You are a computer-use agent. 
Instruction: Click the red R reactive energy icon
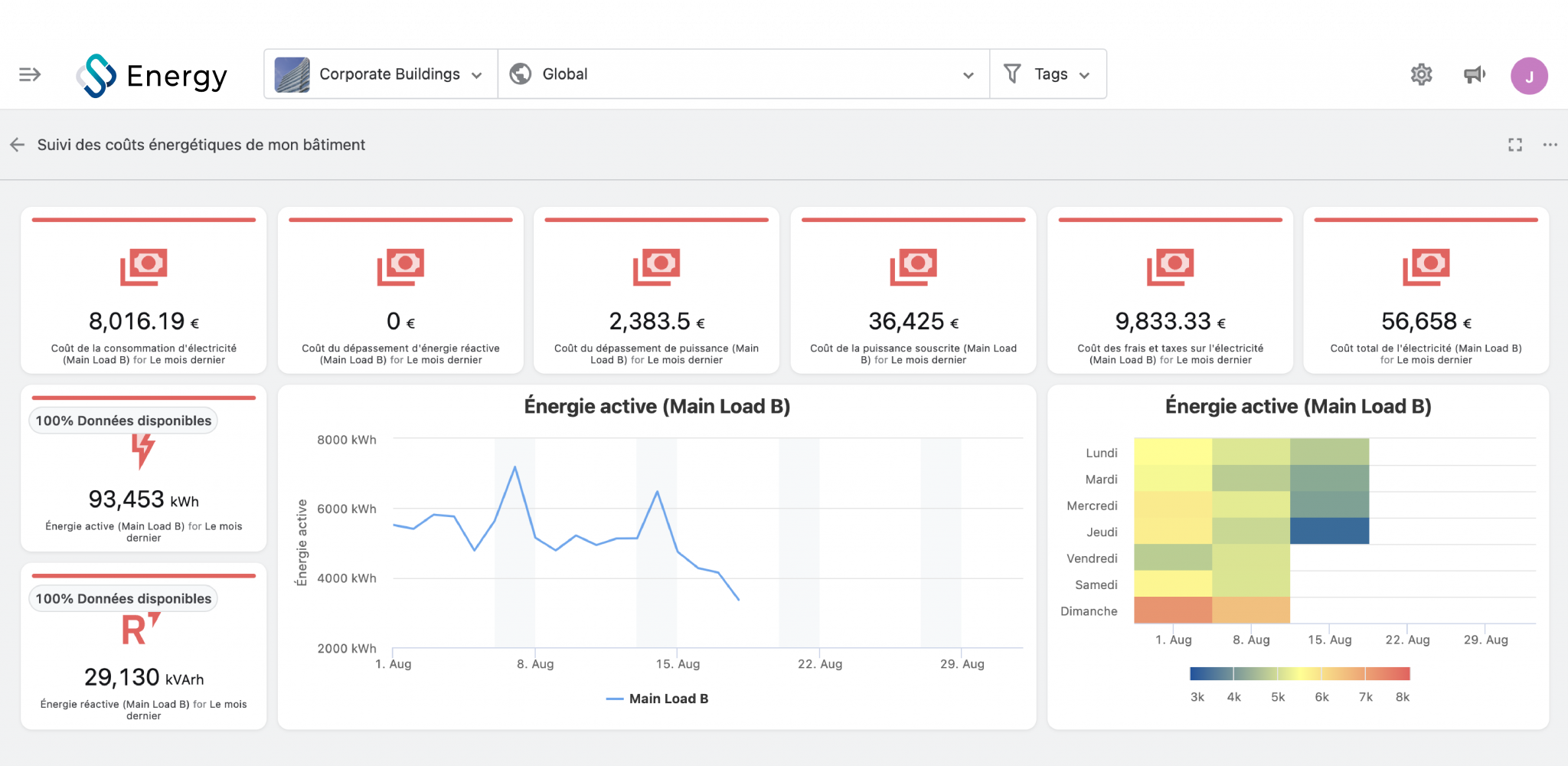(141, 630)
